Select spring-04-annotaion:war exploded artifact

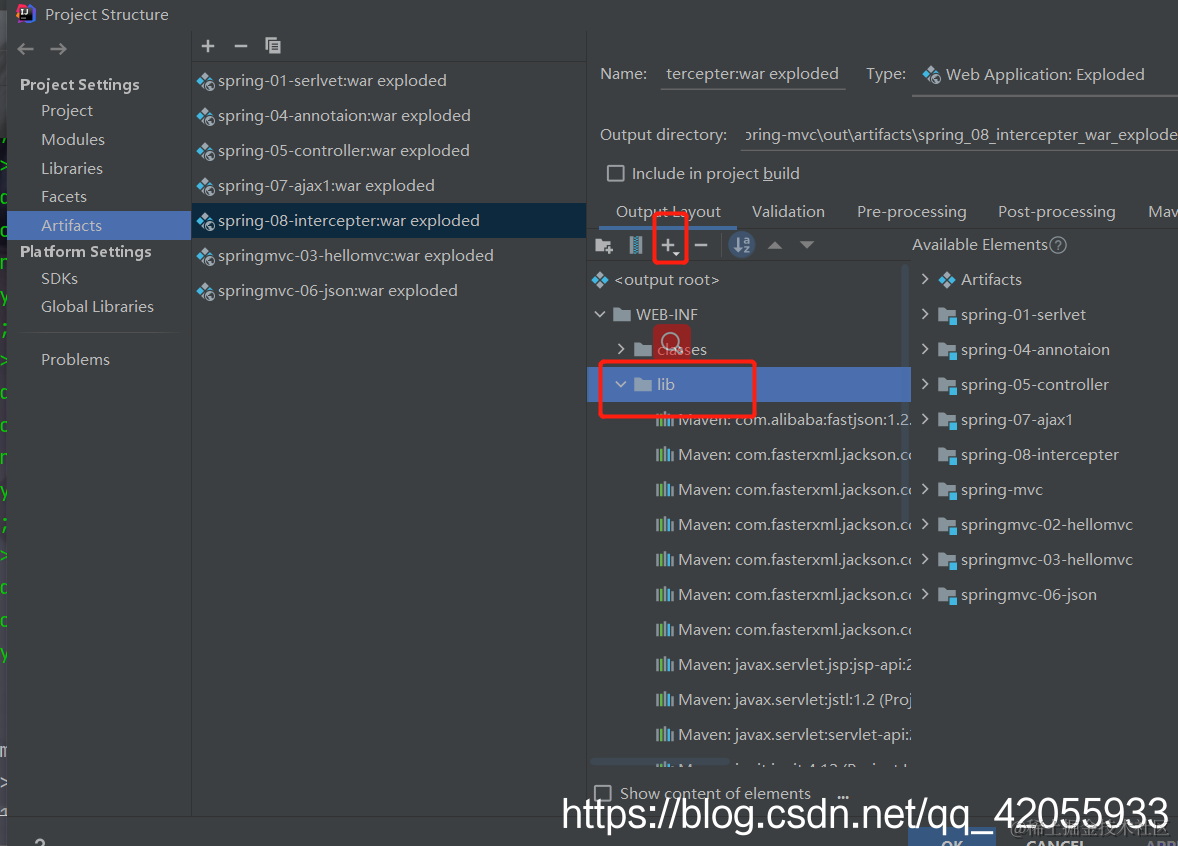click(388, 116)
